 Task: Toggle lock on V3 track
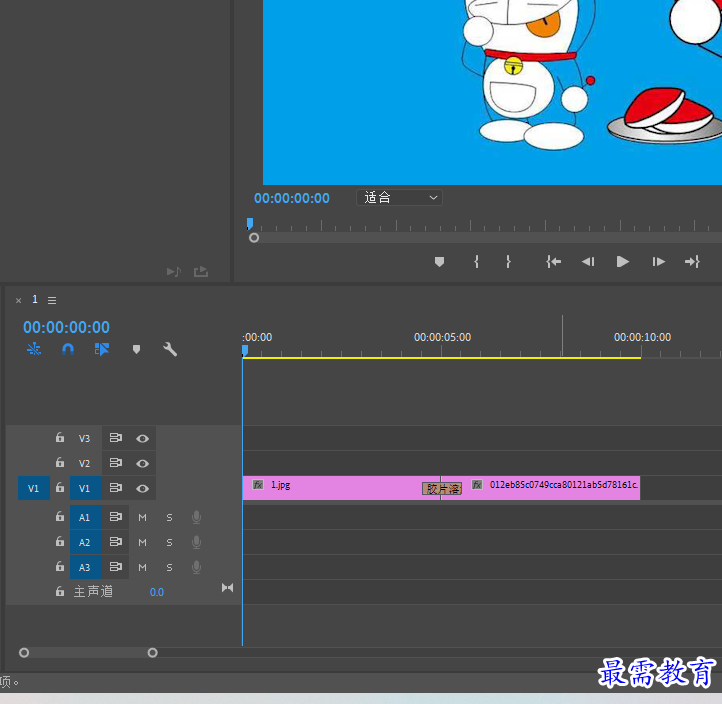[x=60, y=437]
